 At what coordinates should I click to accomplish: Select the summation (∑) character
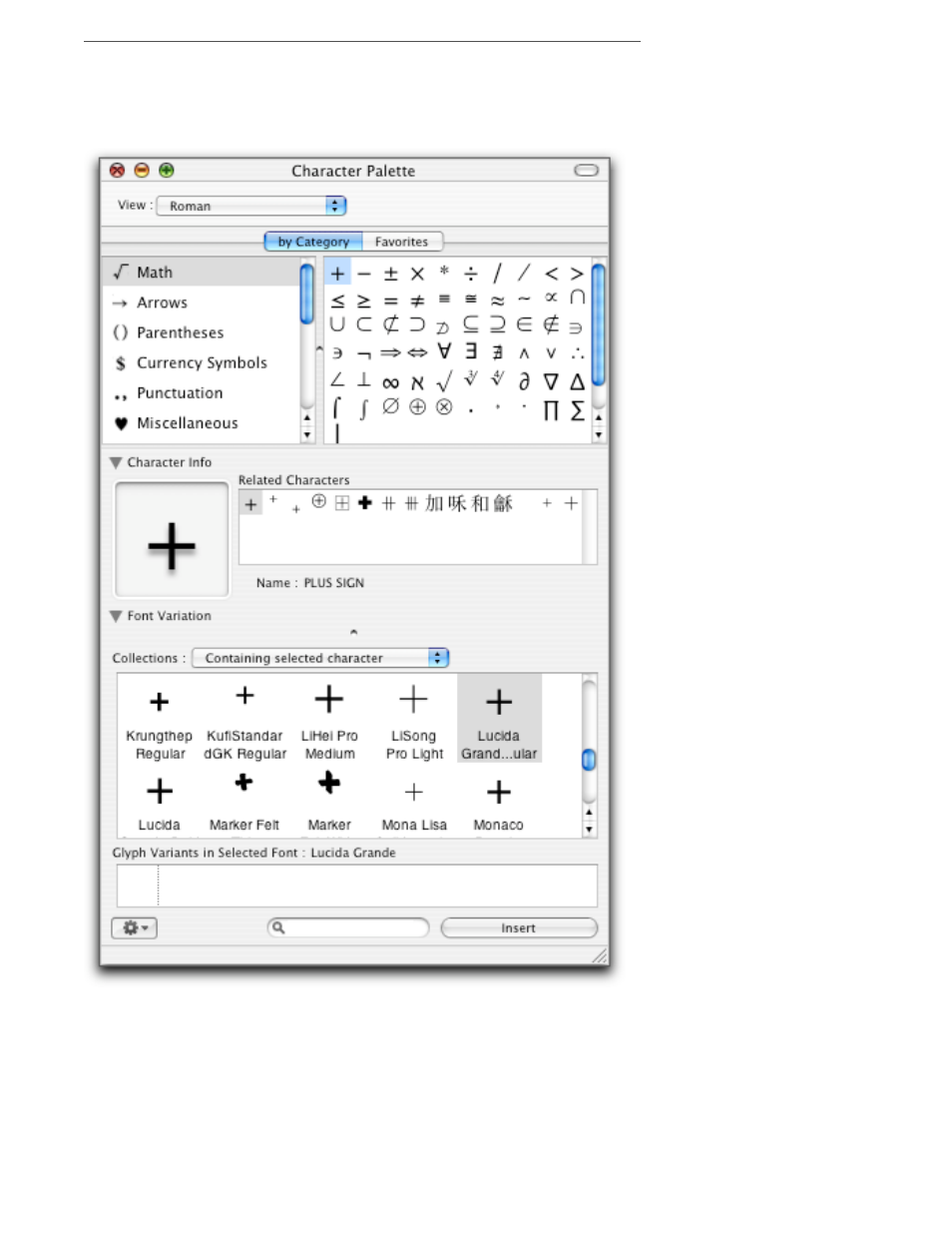click(577, 409)
